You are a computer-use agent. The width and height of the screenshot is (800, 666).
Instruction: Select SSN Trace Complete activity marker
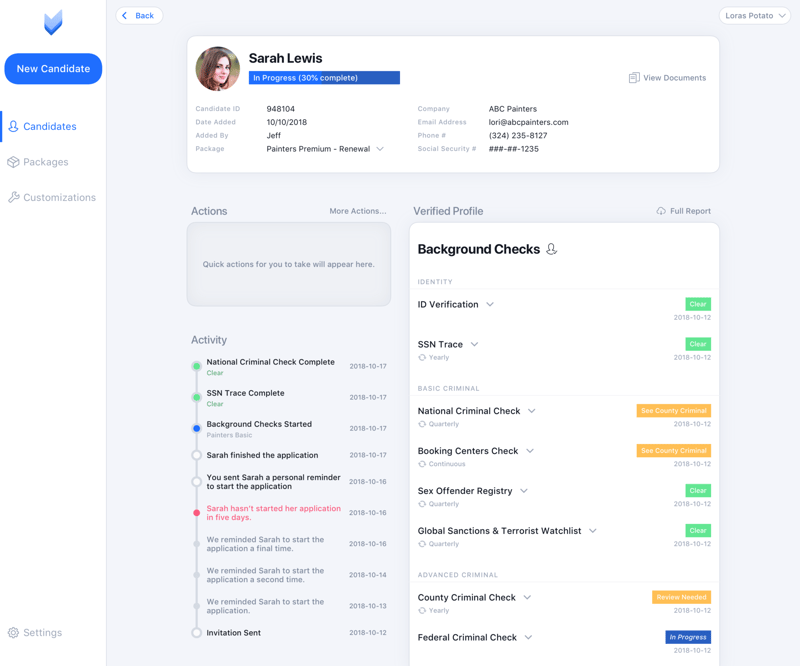196,397
